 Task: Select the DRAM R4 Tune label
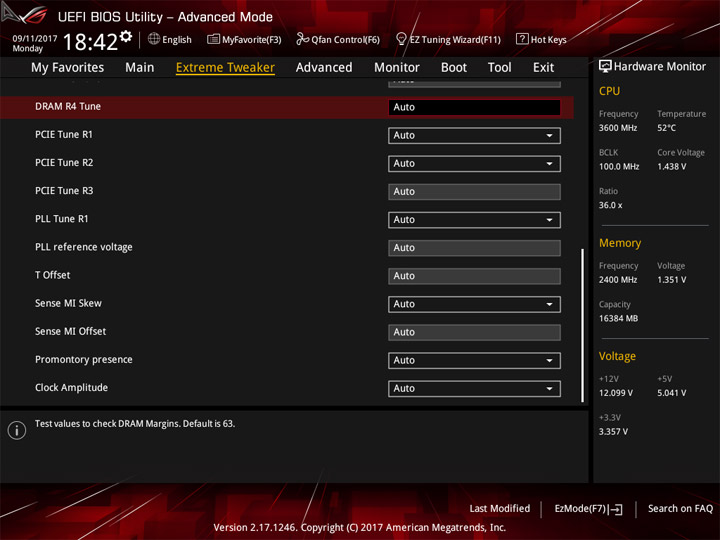point(68,107)
